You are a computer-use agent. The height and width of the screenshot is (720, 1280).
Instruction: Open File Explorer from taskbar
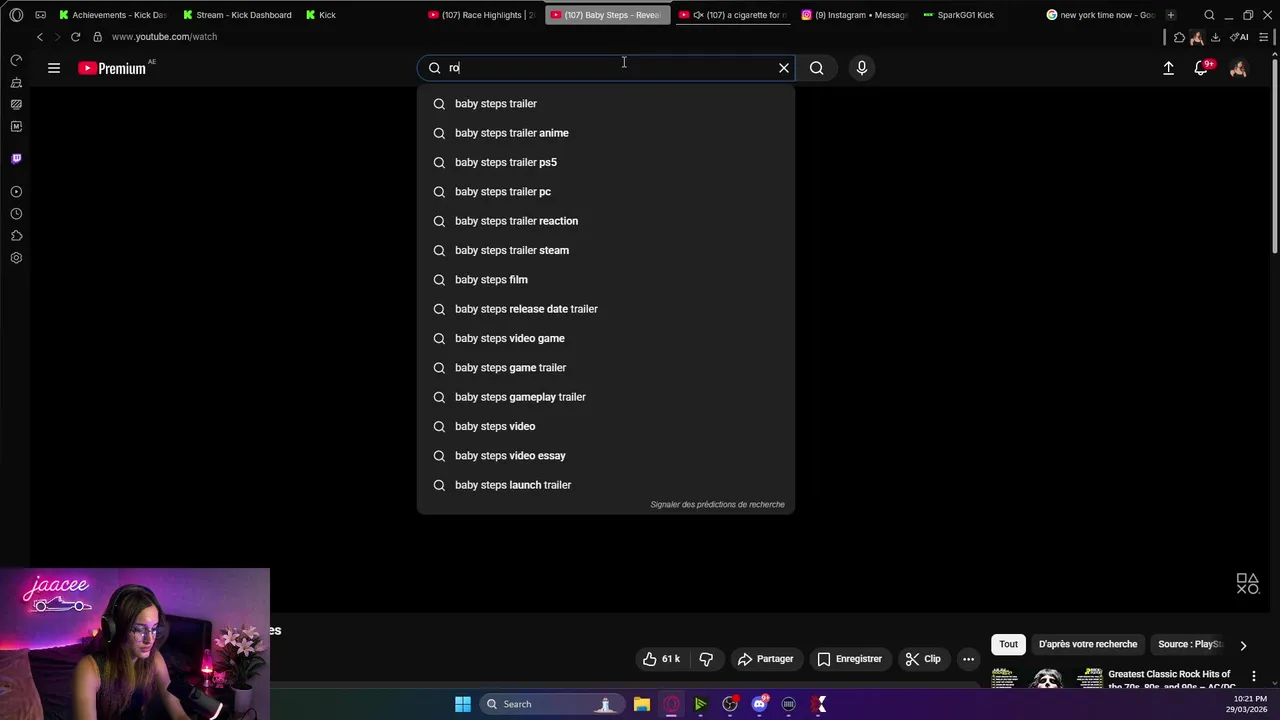tap(642, 704)
